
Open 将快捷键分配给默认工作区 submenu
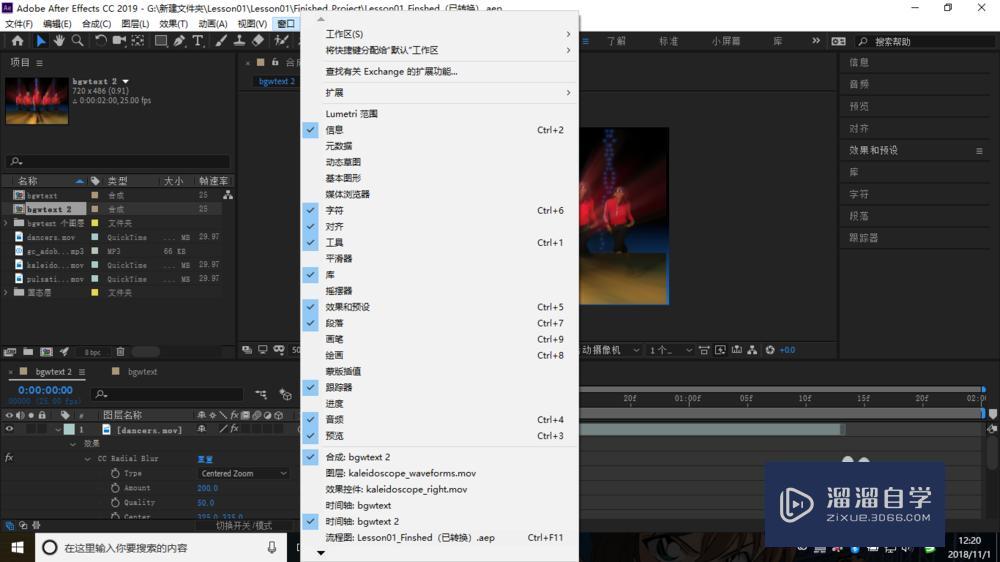(439, 50)
